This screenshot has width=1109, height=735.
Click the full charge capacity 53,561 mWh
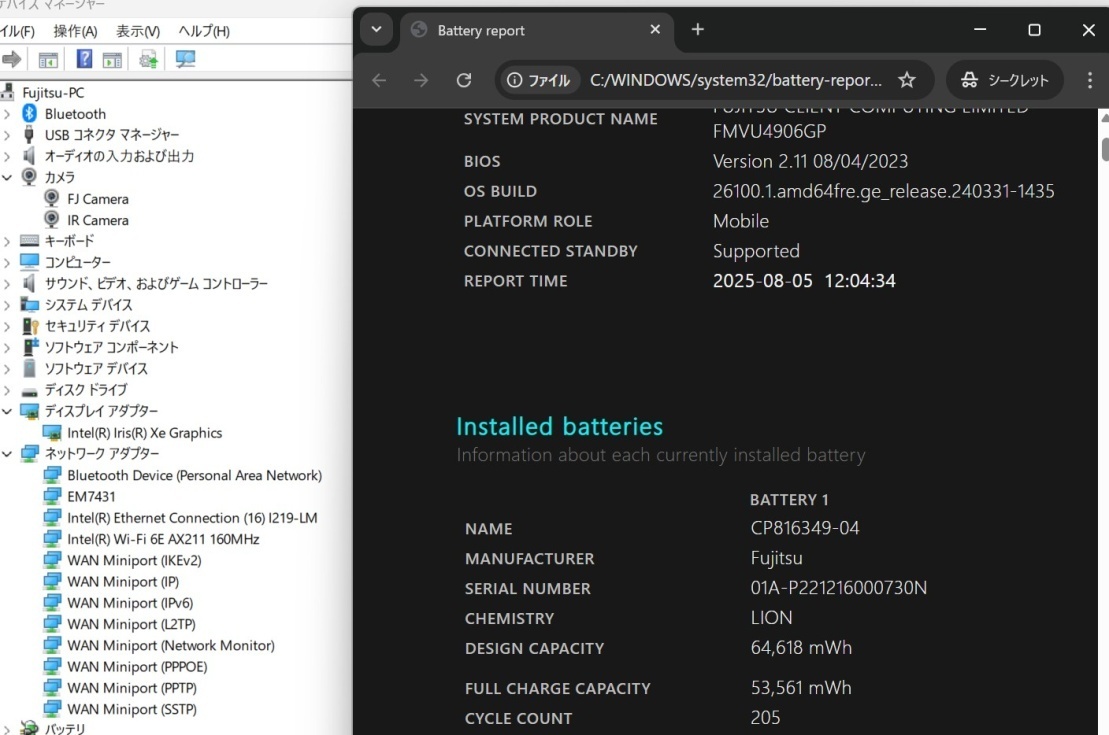click(x=801, y=688)
